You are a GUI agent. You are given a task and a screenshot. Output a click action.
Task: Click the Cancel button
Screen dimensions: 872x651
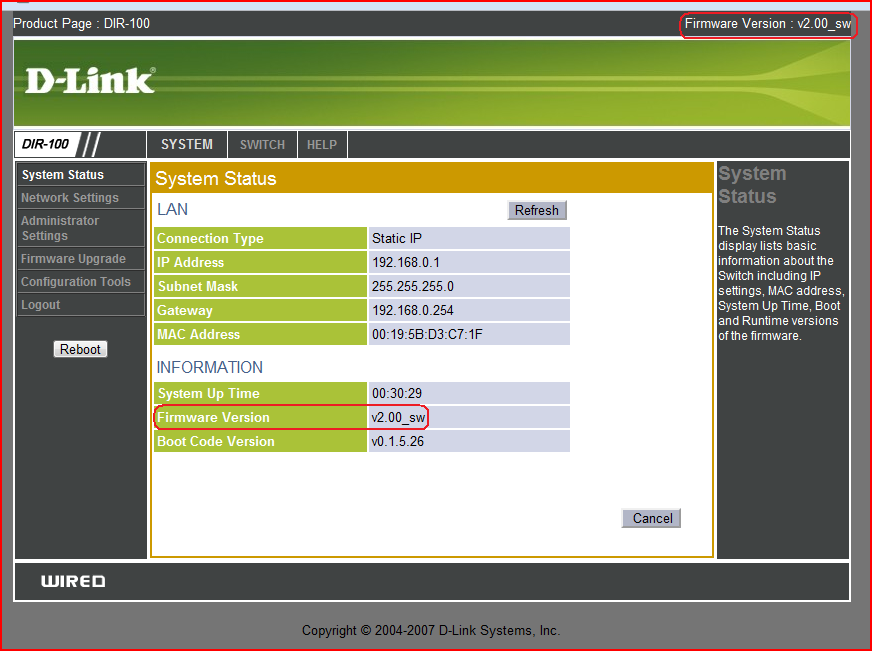(x=652, y=518)
